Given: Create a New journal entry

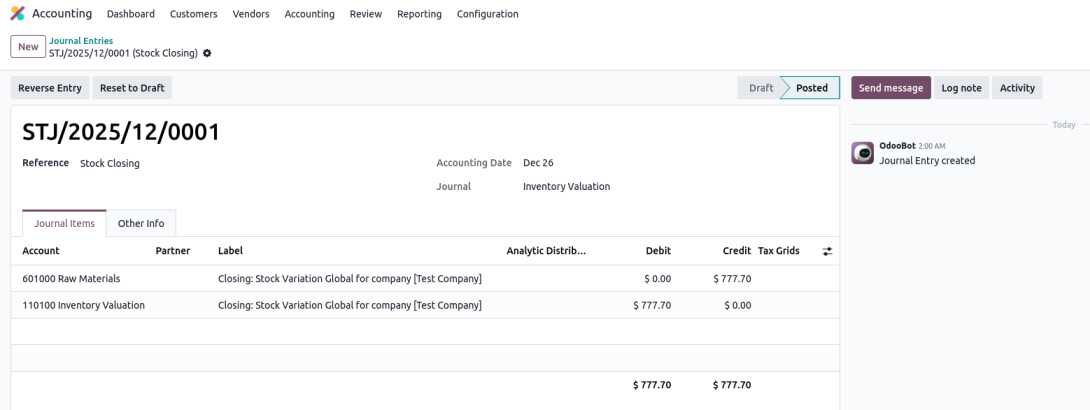Looking at the screenshot, I should point(28,47).
